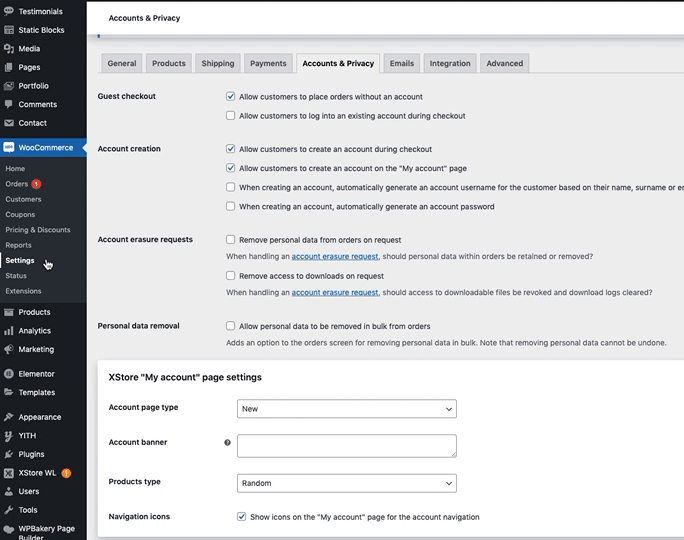This screenshot has width=684, height=540.
Task: Click the Comments bubble icon
Action: pyautogui.click(x=9, y=104)
